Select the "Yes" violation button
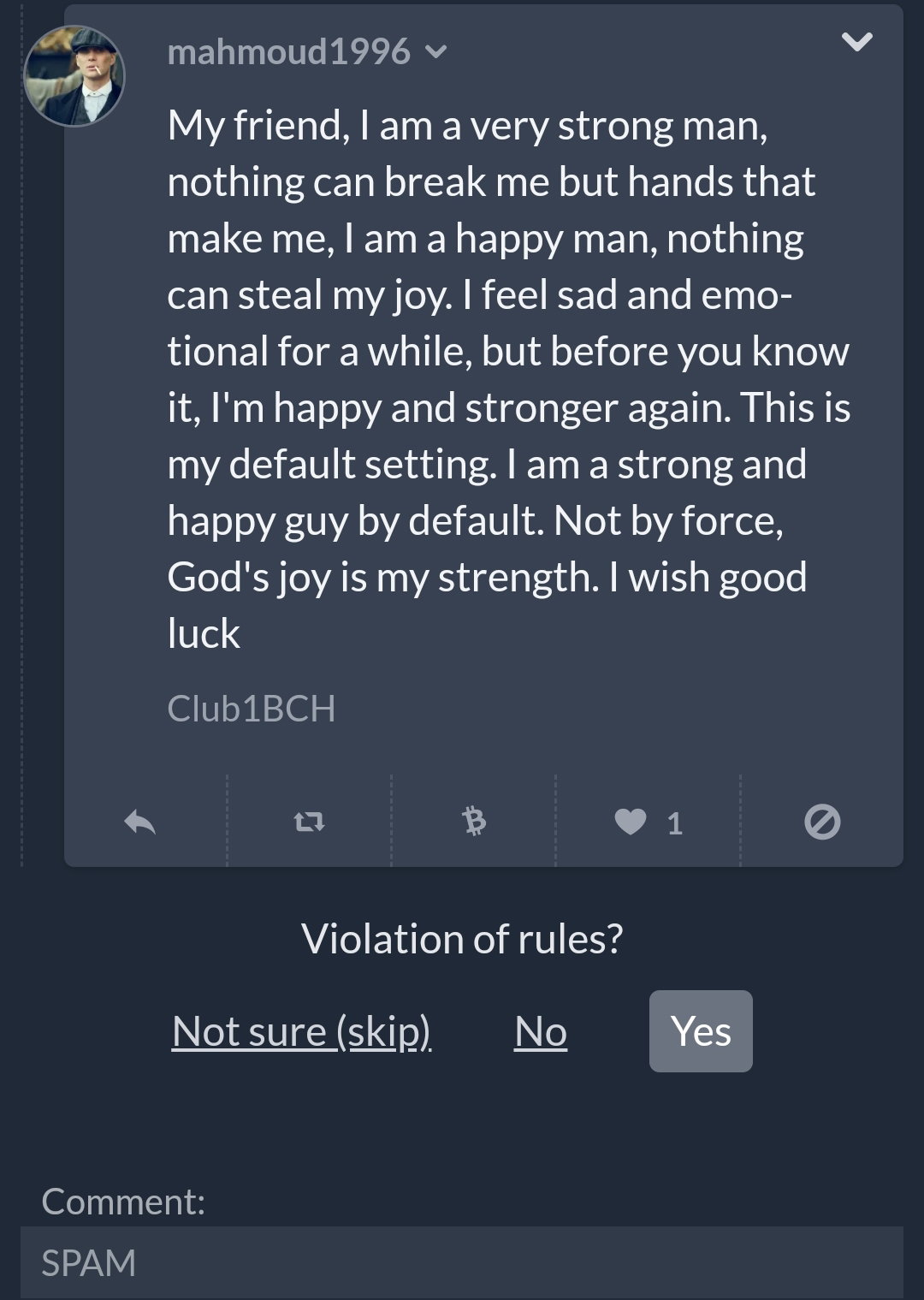Viewport: 924px width, 1300px height. tap(701, 1031)
